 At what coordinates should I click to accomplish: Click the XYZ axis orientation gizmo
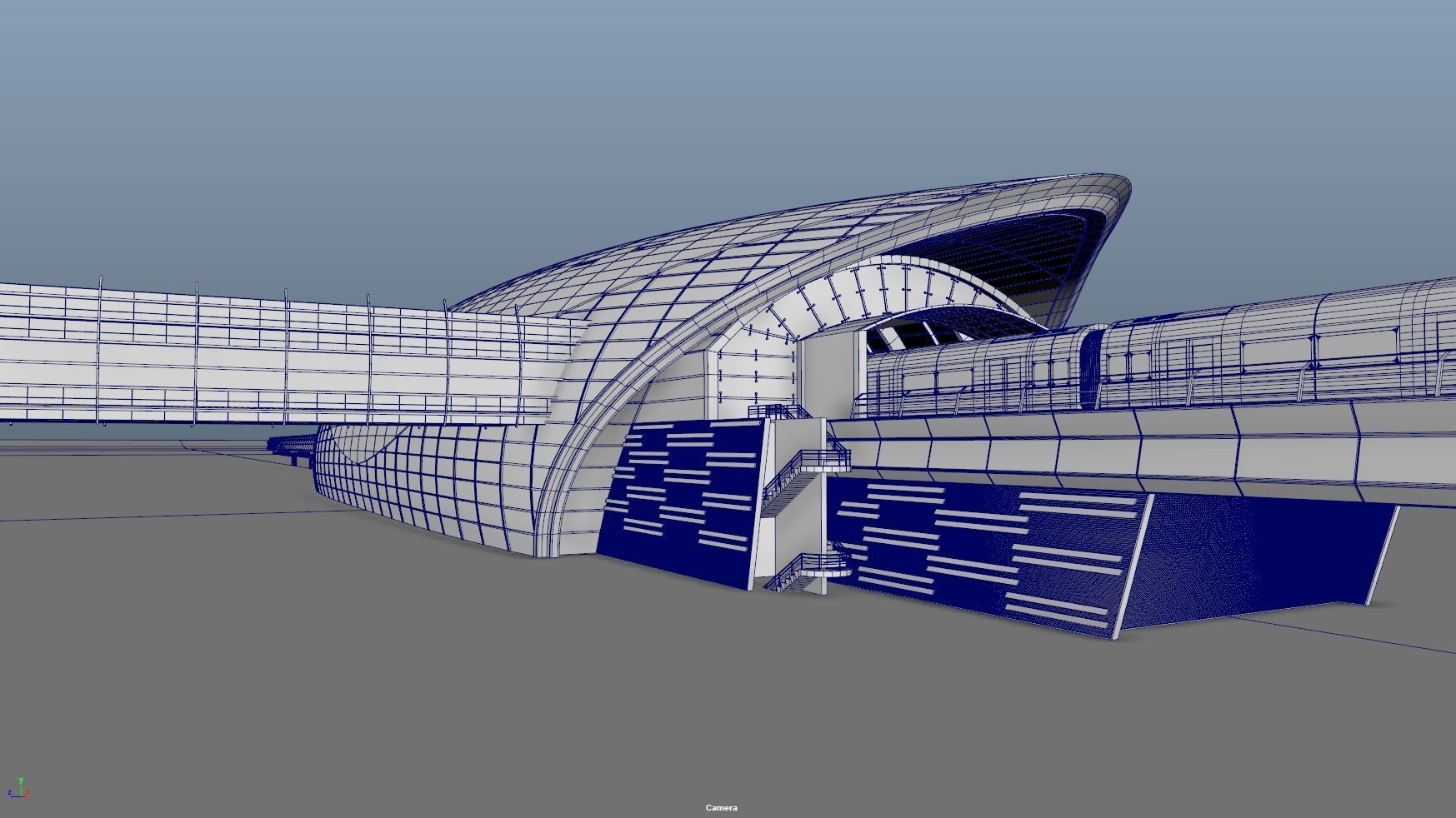[x=19, y=788]
